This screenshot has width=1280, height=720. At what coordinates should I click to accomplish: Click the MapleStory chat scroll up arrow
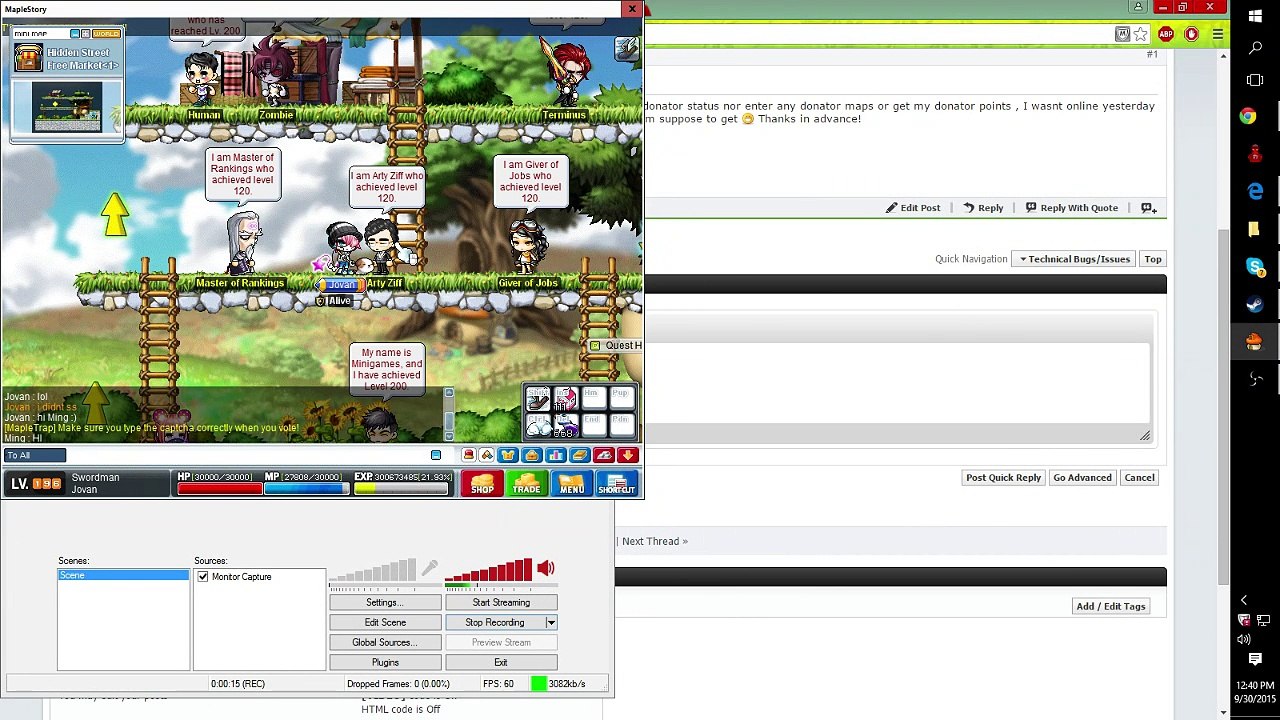[449, 393]
